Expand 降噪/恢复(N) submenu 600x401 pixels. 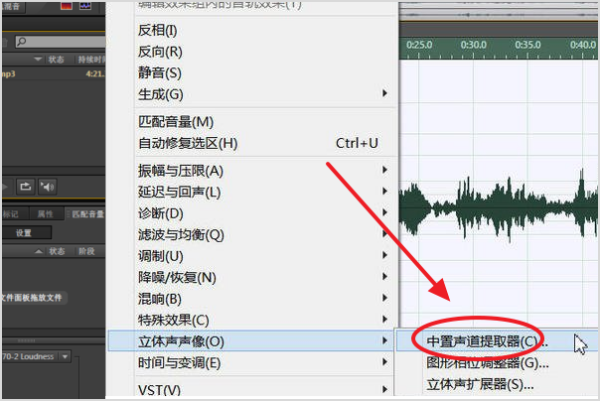264,277
